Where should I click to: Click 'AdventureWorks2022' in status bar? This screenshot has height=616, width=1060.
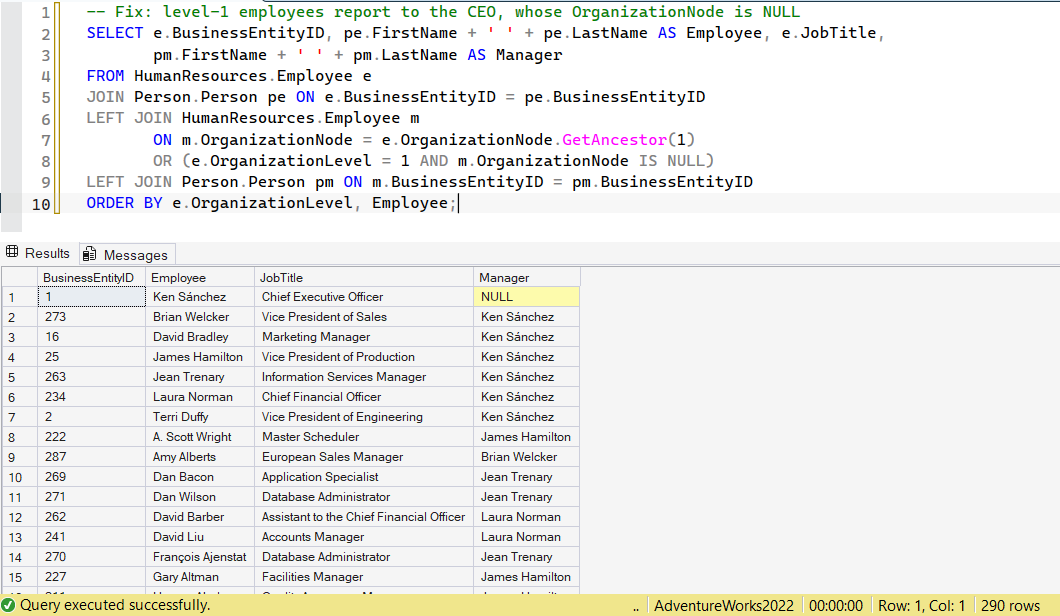pos(723,605)
